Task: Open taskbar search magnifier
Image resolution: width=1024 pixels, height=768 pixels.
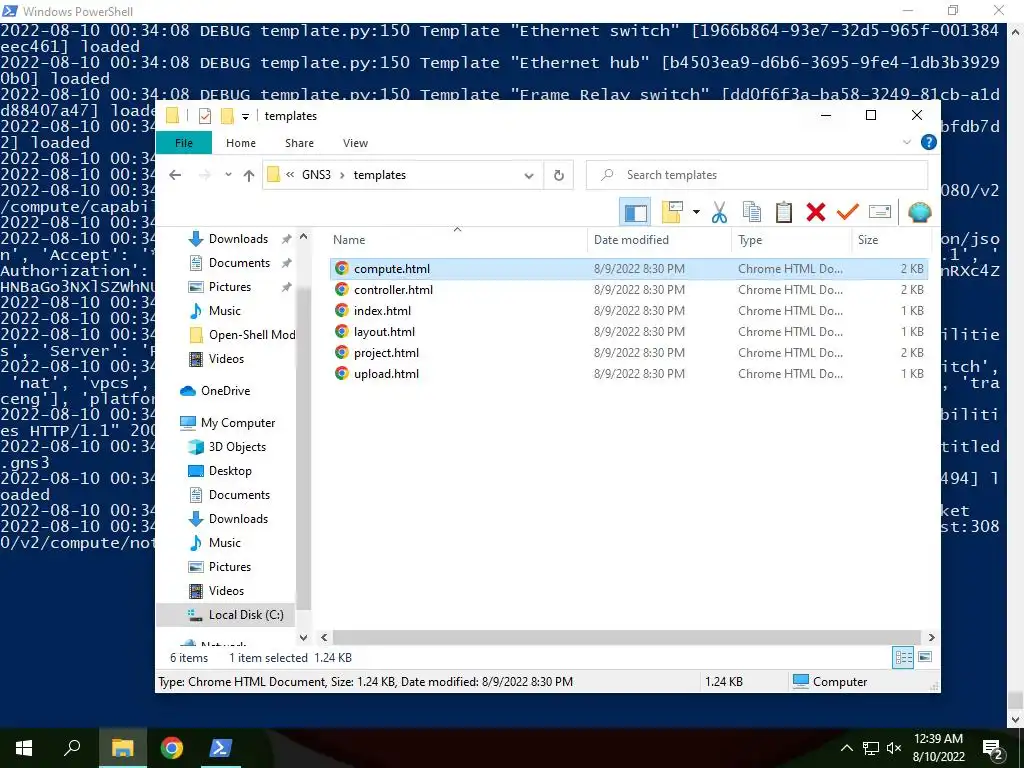Action: pos(72,748)
